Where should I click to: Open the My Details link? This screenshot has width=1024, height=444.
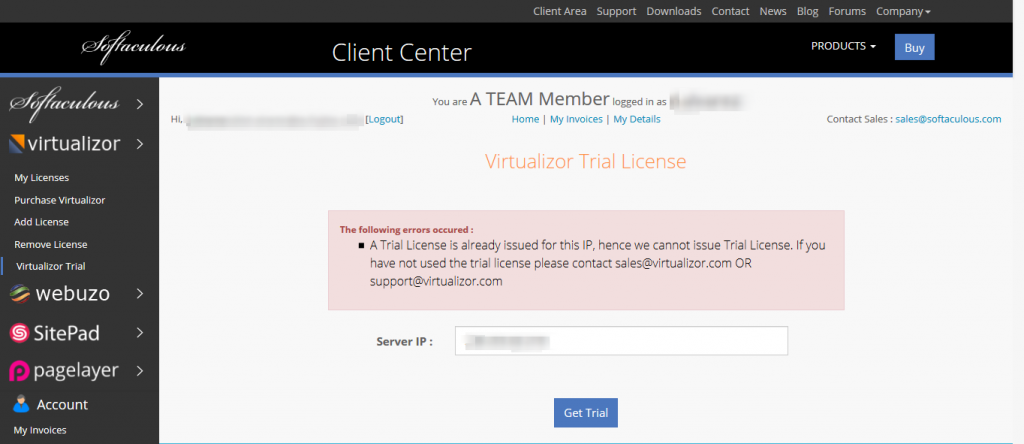click(637, 119)
